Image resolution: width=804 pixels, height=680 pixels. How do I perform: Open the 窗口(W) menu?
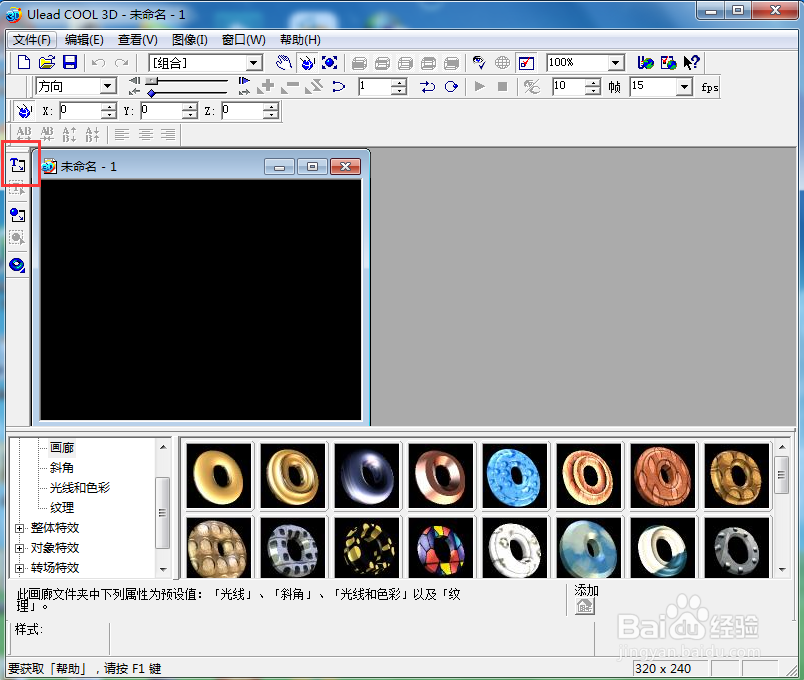click(x=244, y=39)
